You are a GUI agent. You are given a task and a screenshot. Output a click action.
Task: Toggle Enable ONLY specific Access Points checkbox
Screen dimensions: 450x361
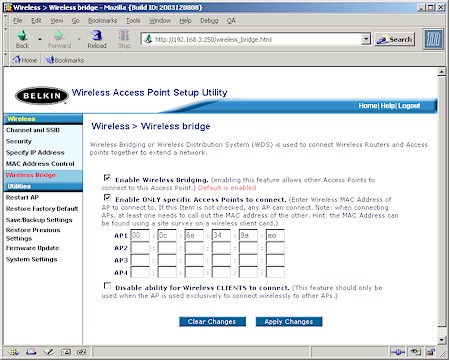[107, 197]
